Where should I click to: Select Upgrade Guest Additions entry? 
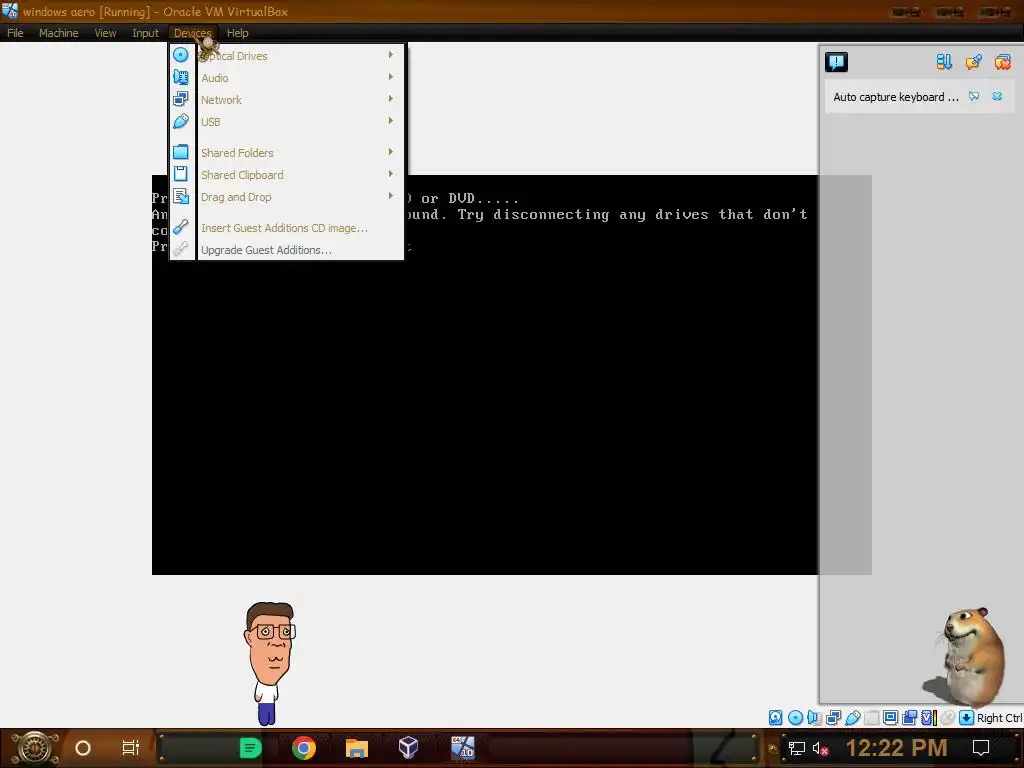coord(287,249)
